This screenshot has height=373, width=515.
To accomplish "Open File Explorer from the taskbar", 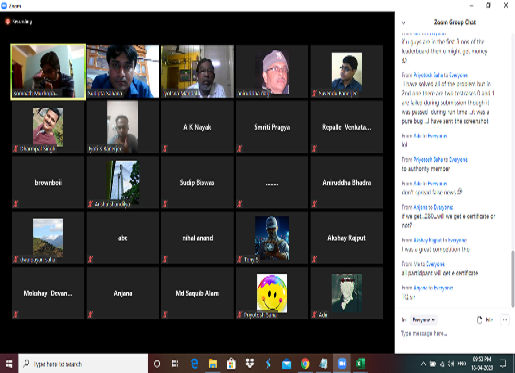I will 213,364.
